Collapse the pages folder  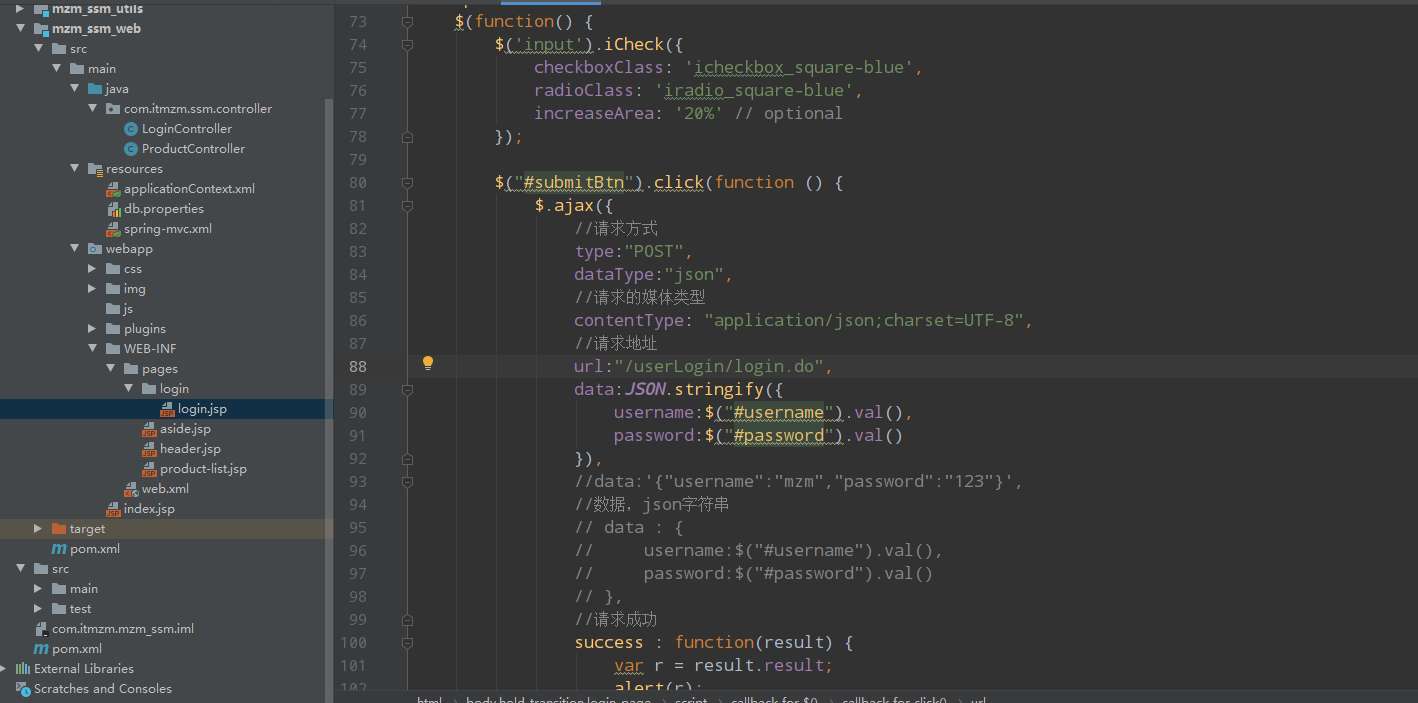[110, 369]
